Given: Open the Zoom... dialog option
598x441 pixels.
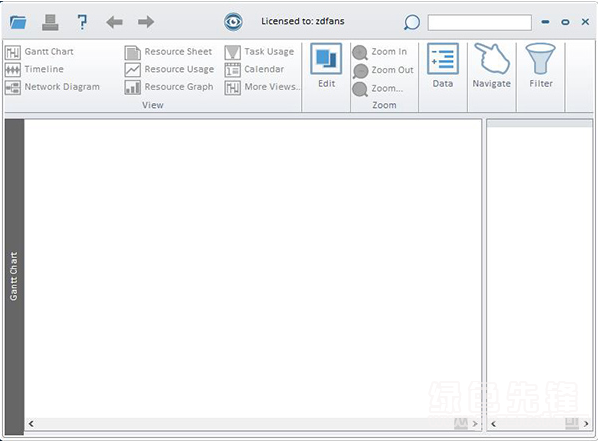Looking at the screenshot, I should [x=378, y=89].
